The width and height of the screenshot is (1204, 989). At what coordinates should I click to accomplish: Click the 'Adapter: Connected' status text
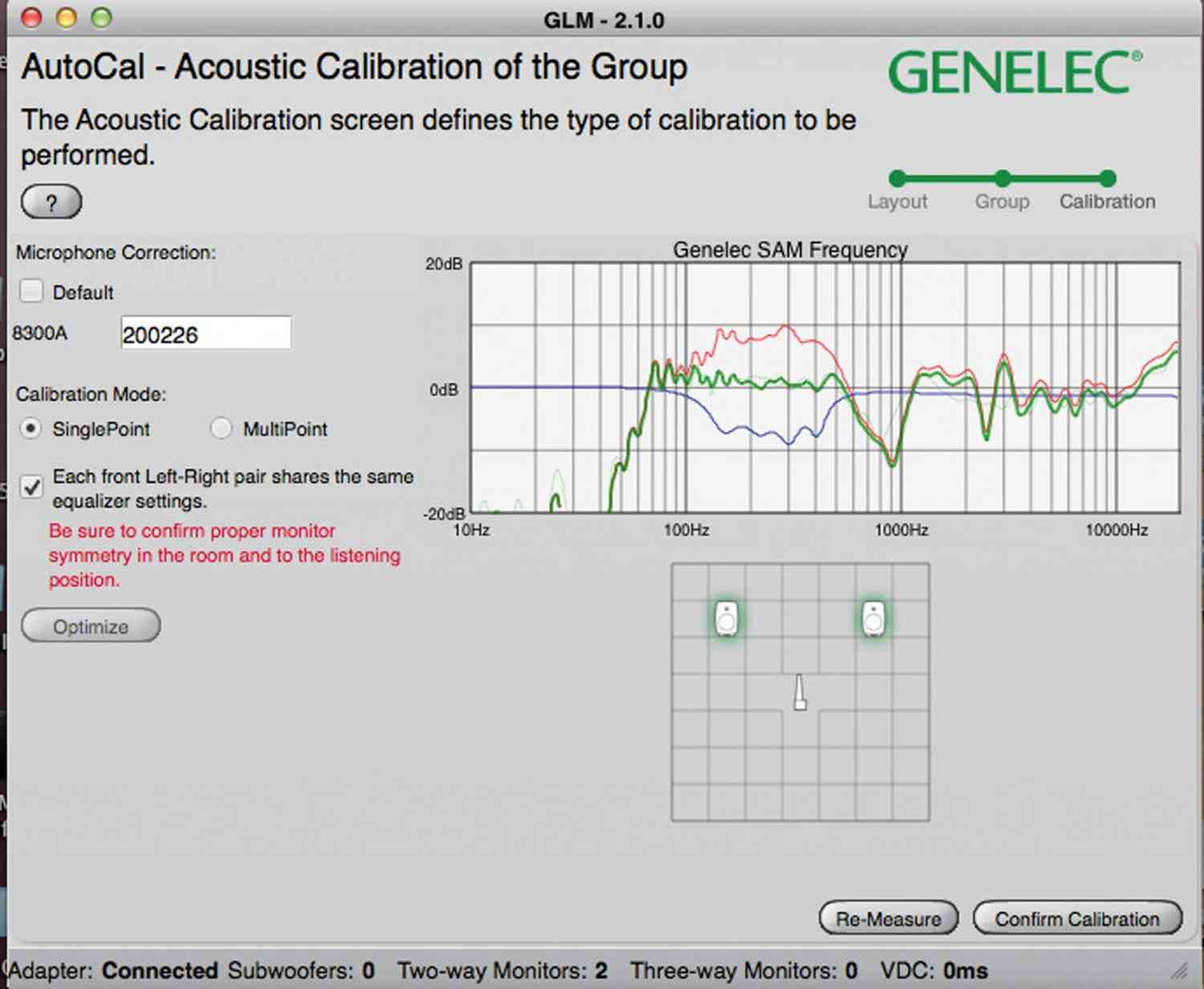pos(112,971)
